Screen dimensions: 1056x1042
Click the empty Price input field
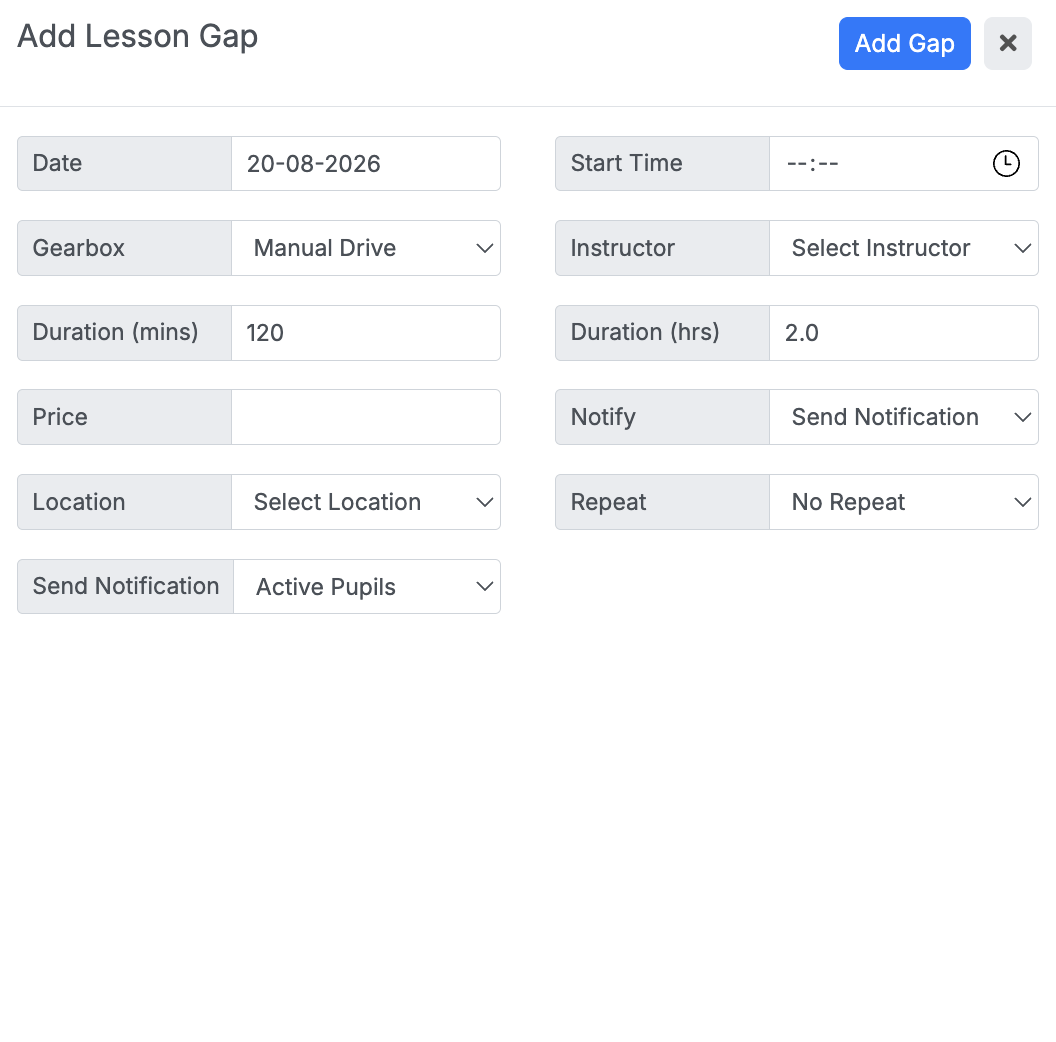coord(366,417)
